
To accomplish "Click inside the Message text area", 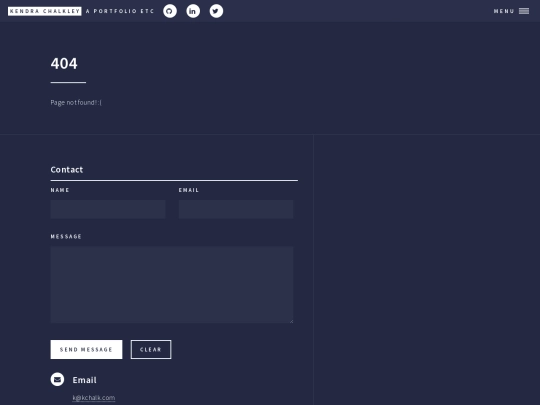I will click(x=172, y=285).
